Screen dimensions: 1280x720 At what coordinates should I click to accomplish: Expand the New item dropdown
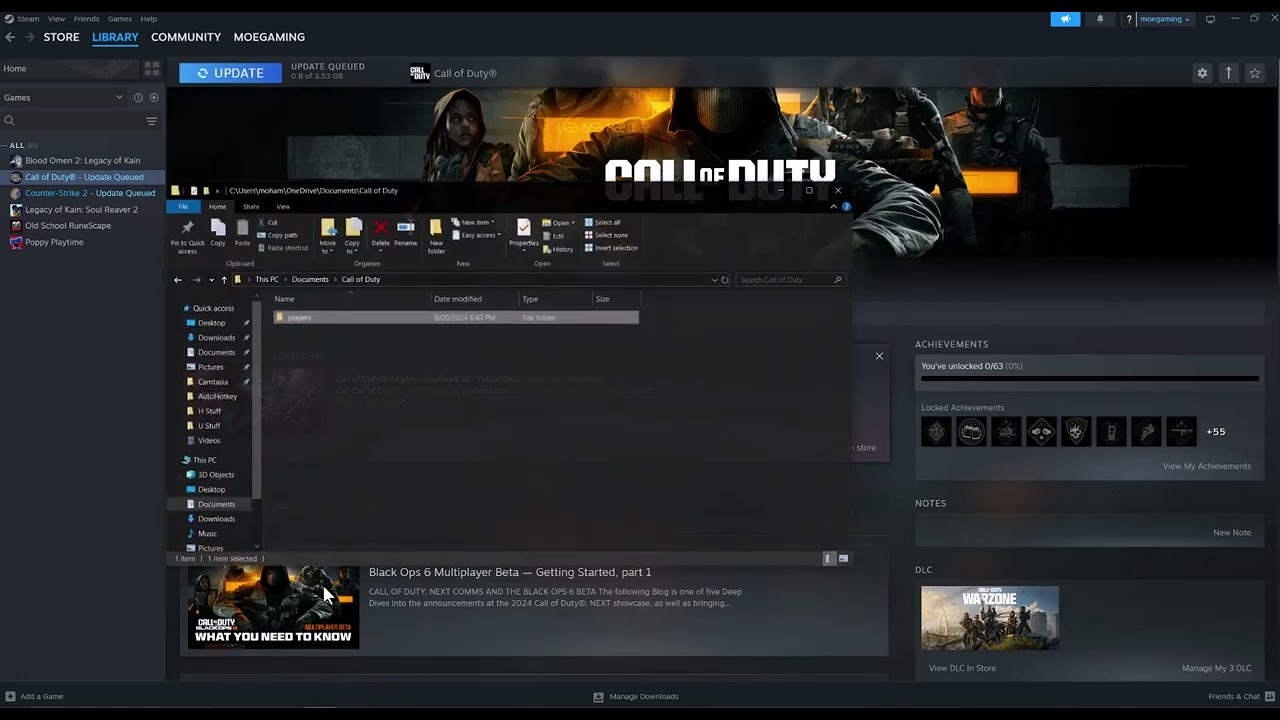click(474, 222)
